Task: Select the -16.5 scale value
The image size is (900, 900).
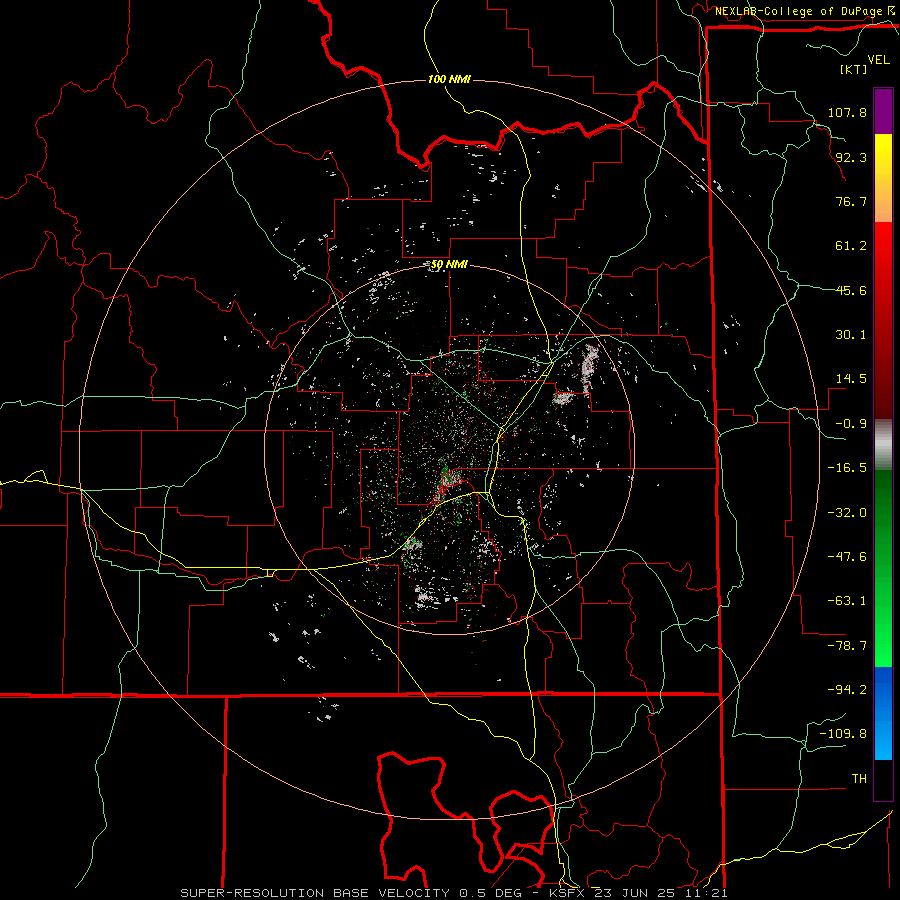Action: coord(847,468)
